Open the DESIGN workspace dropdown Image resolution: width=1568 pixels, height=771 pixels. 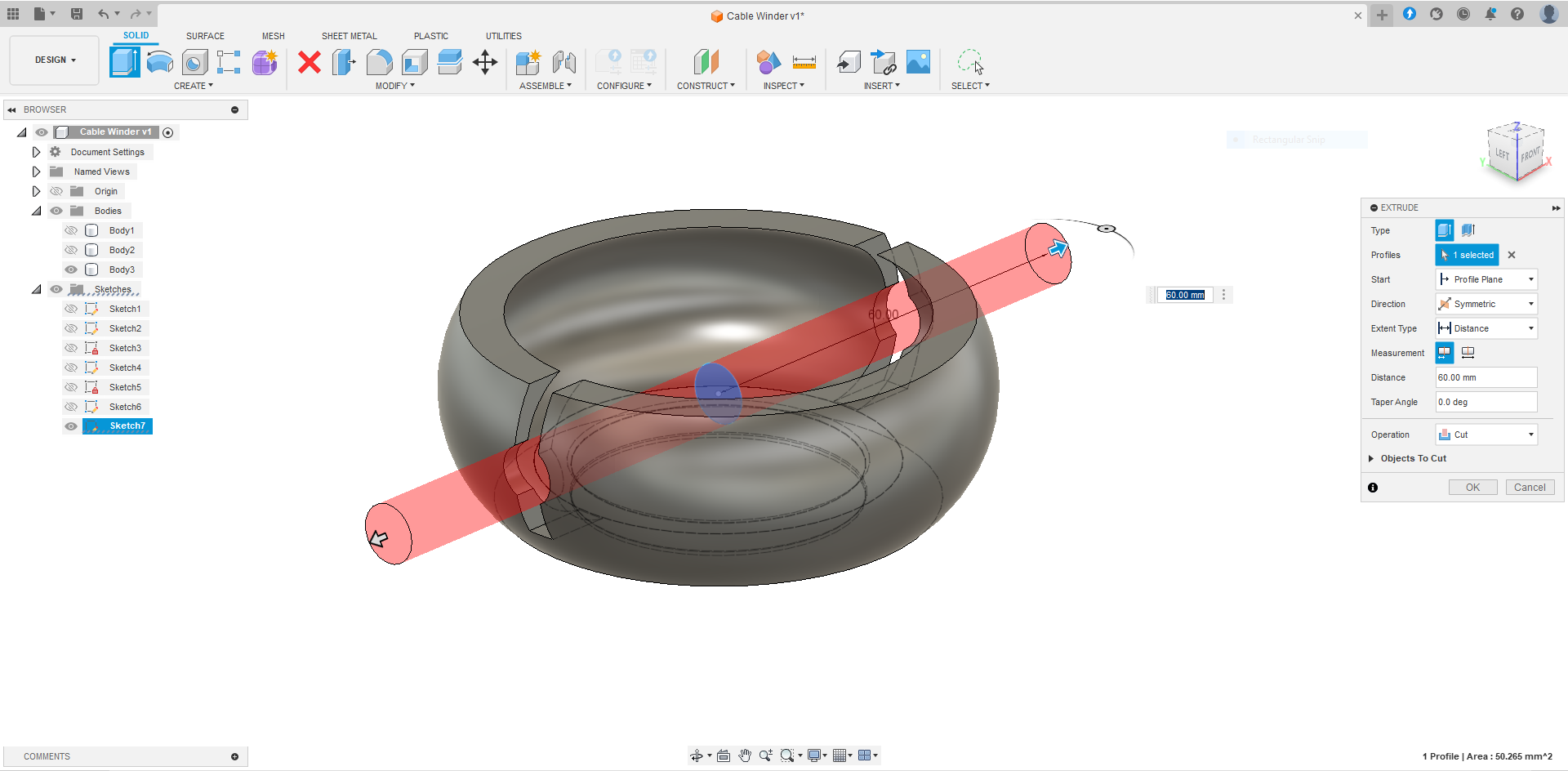[55, 60]
